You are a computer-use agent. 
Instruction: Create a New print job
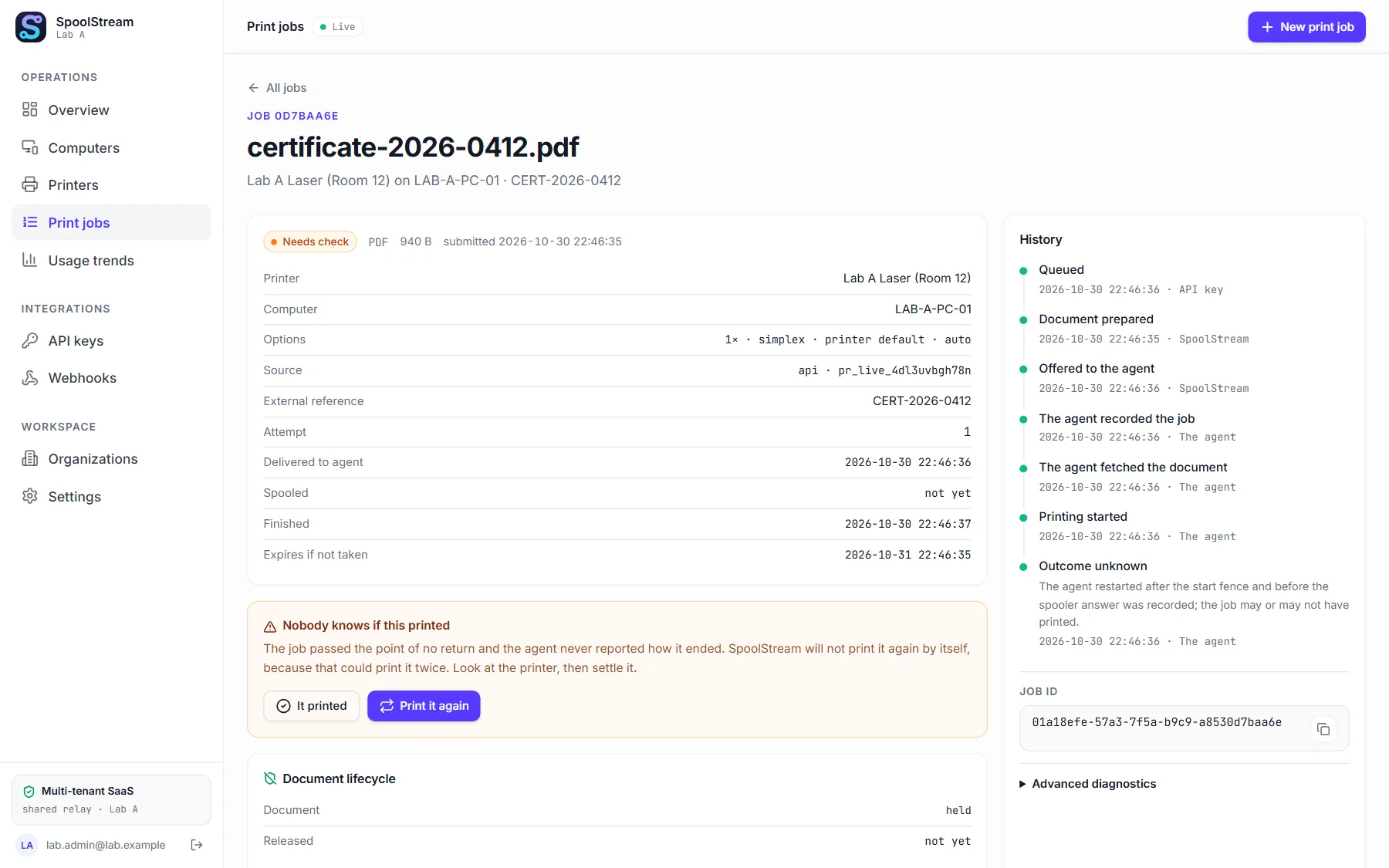tap(1306, 27)
